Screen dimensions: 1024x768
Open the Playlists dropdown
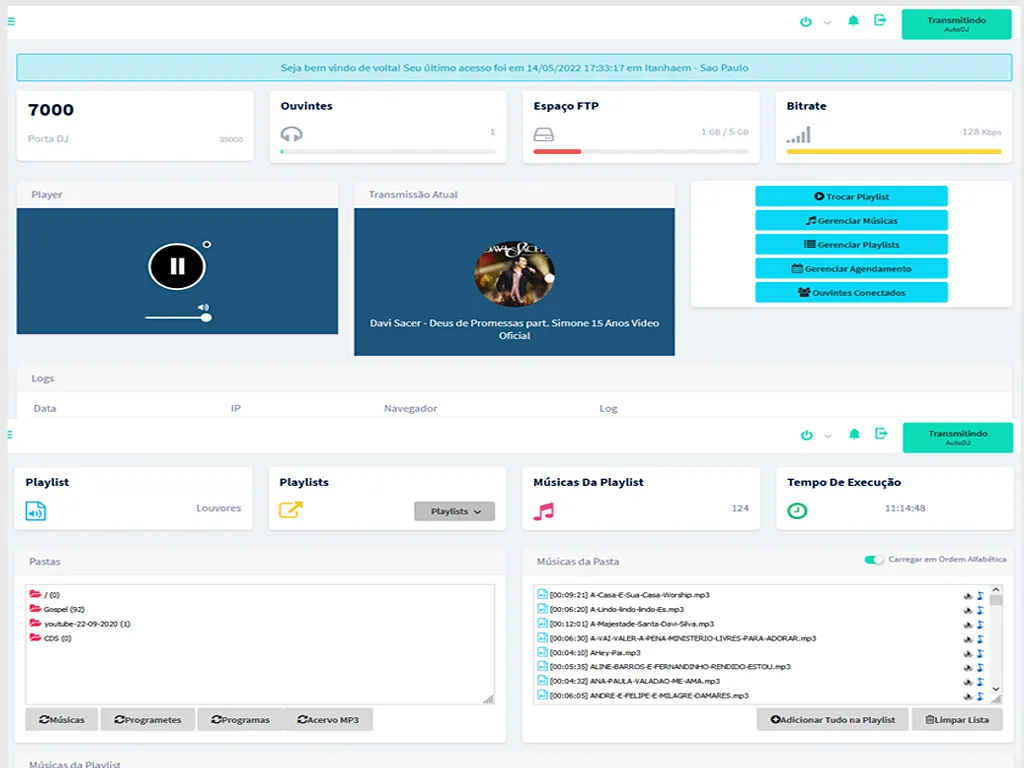pyautogui.click(x=454, y=511)
